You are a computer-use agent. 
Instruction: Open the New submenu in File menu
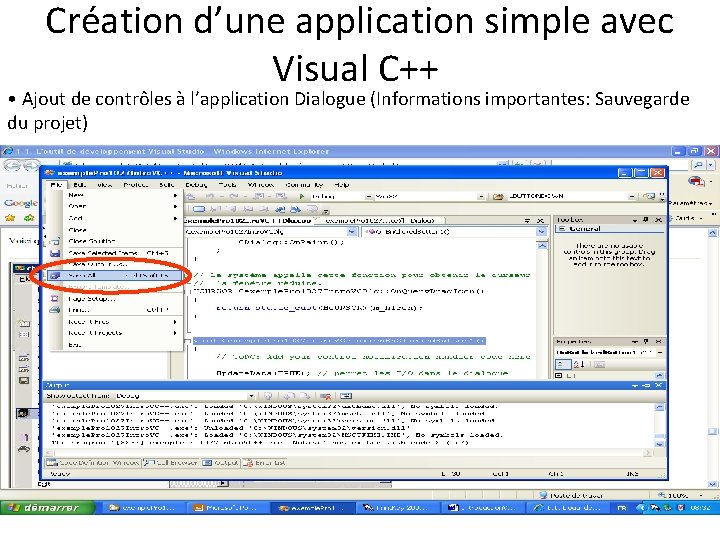pyautogui.click(x=115, y=195)
